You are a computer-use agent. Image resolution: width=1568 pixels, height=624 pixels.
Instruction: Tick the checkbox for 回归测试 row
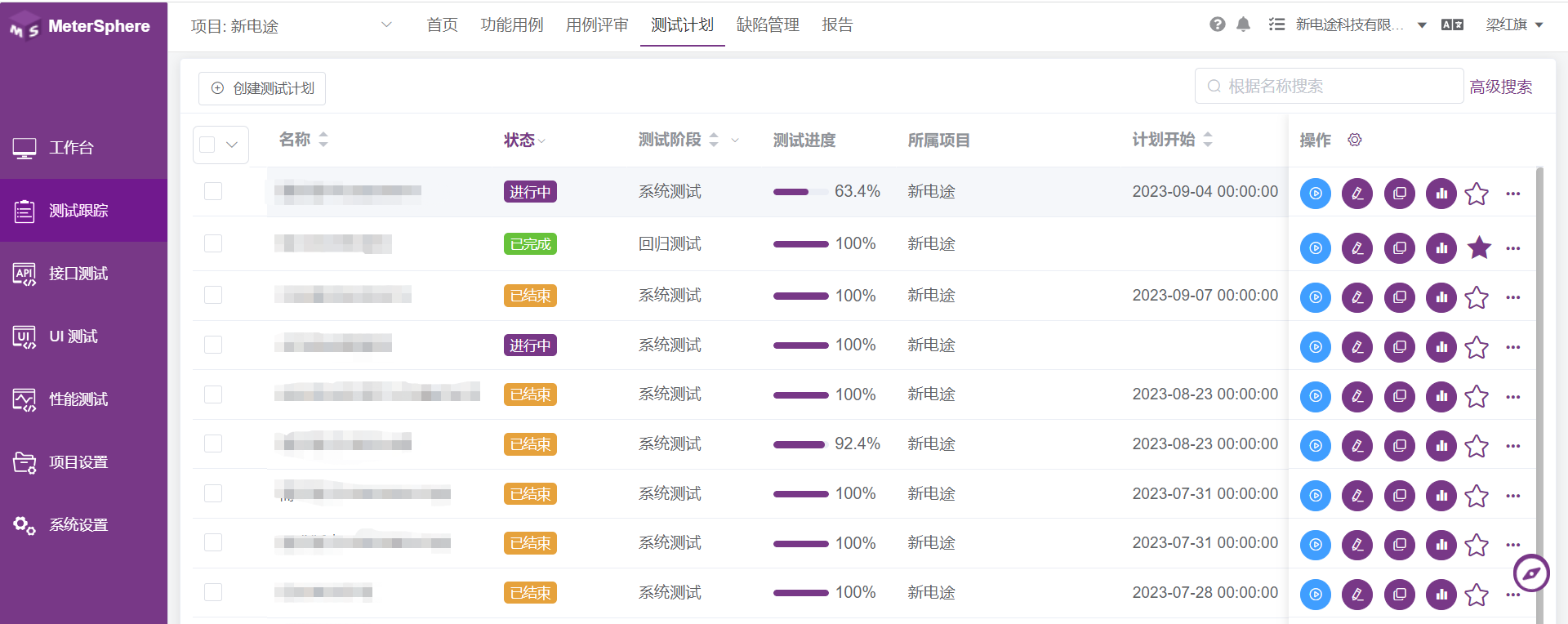213,243
